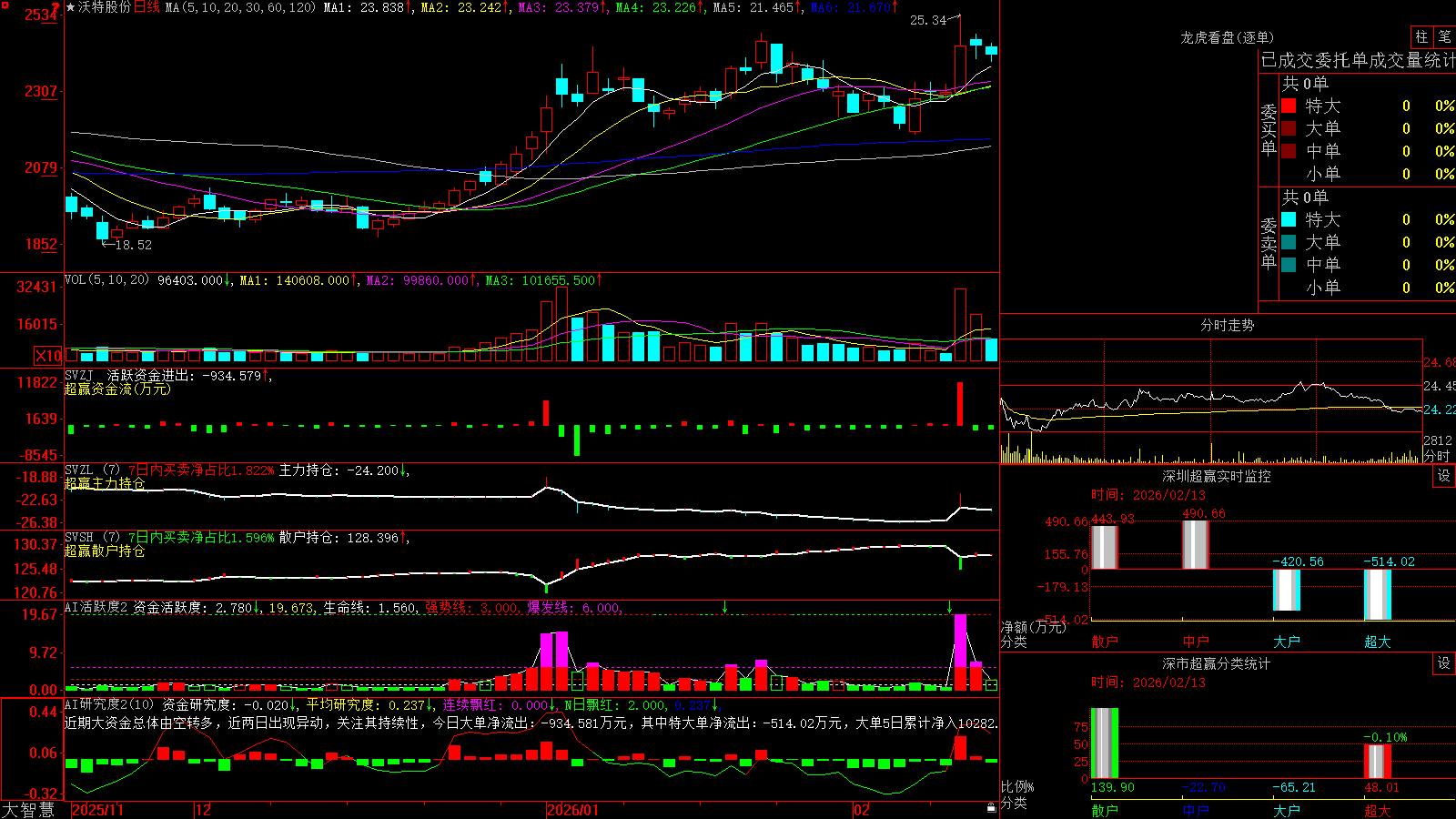Click the star icon before 沃特股份
This screenshot has width=1456, height=819.
(71, 7)
